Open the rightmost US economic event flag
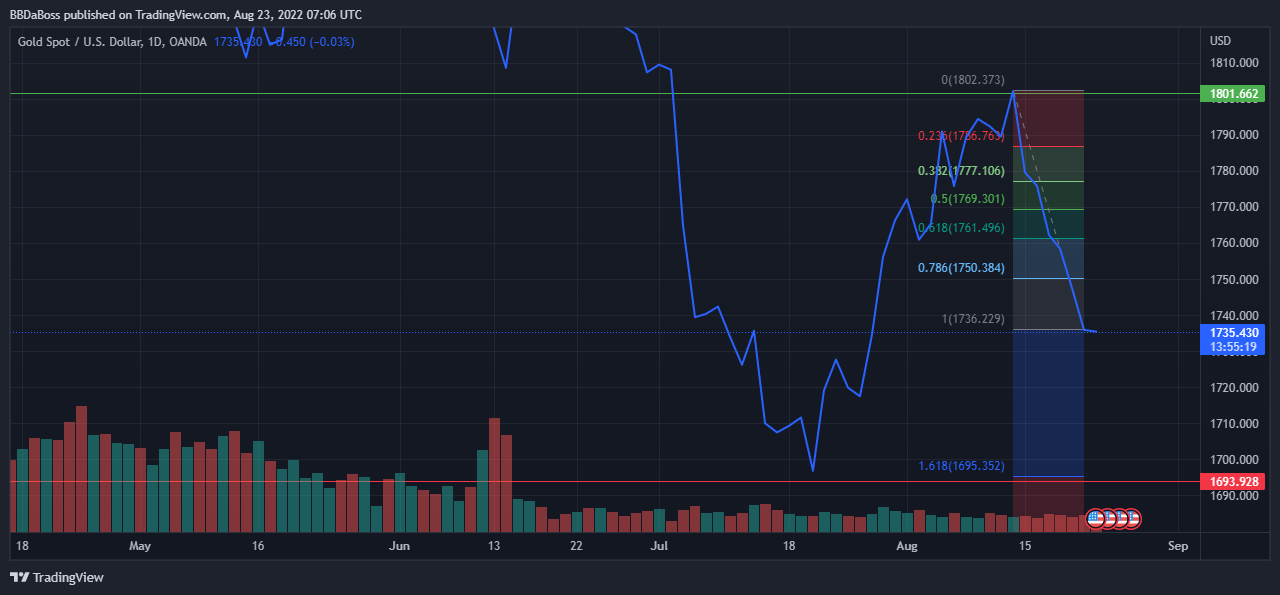 [1131, 518]
